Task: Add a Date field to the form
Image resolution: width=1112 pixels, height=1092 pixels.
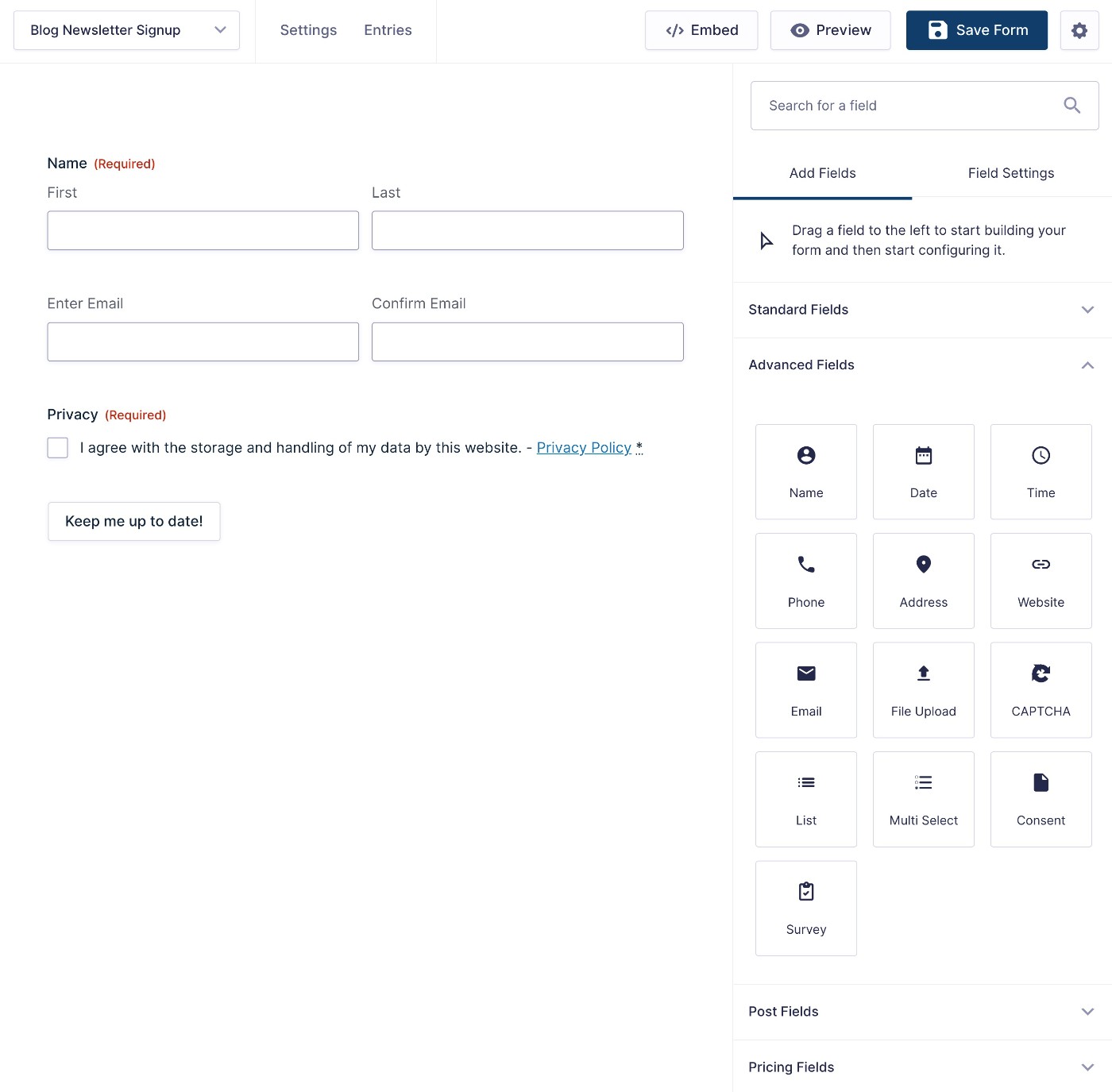Action: (x=923, y=471)
